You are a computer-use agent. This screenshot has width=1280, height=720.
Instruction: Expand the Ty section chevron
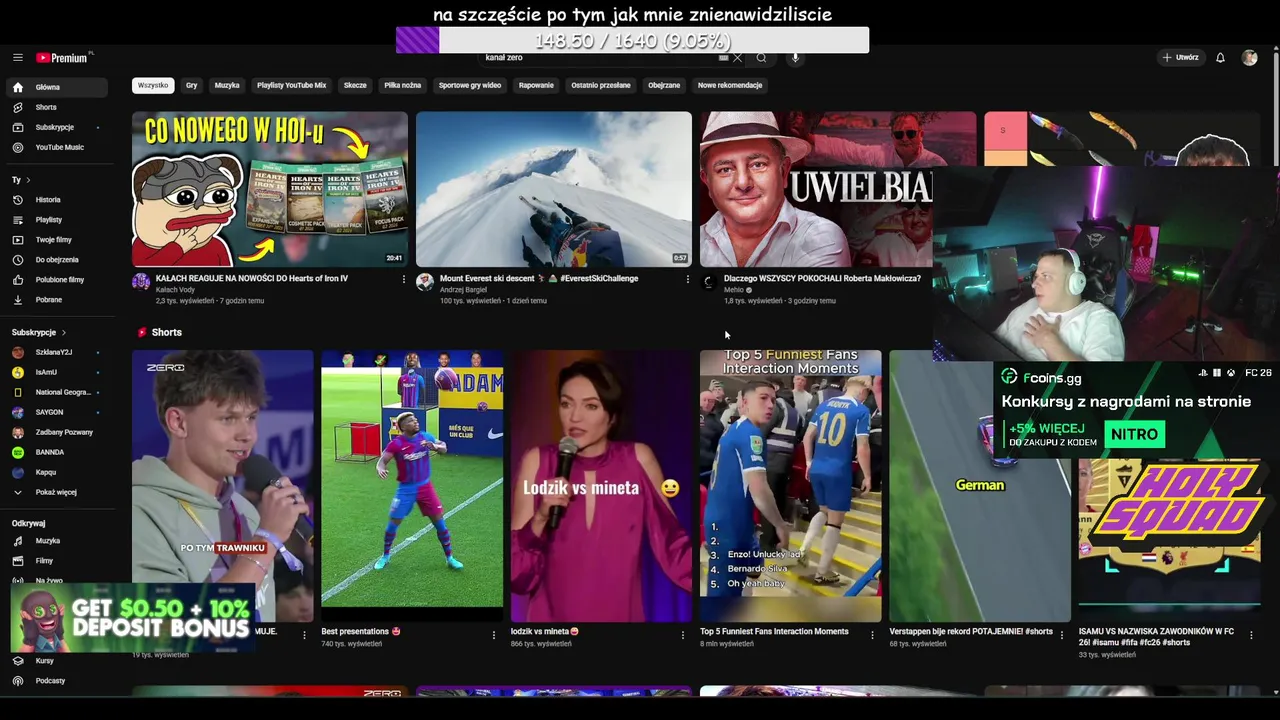point(28,180)
